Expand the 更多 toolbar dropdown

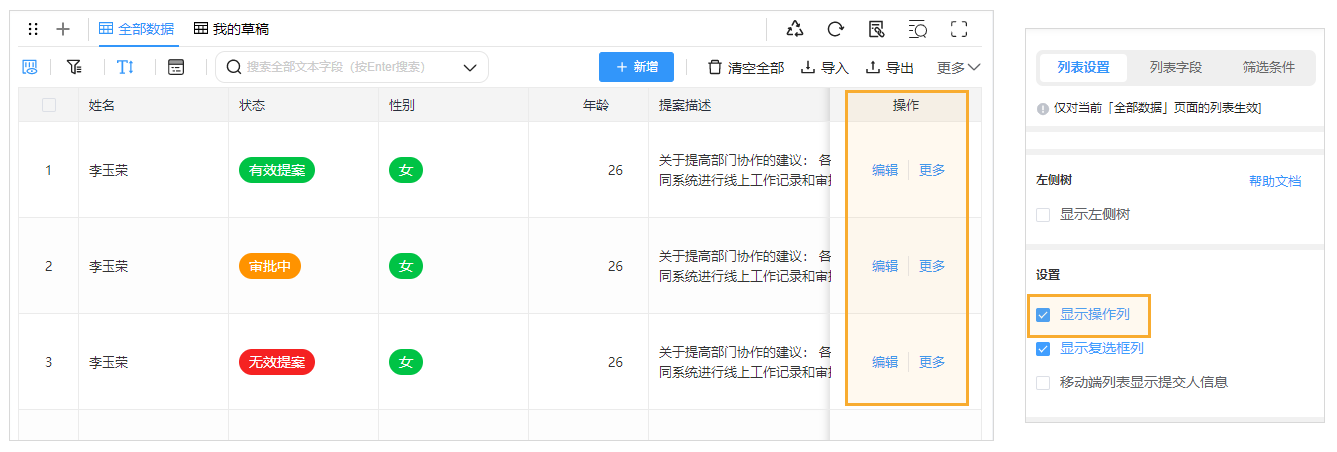958,67
